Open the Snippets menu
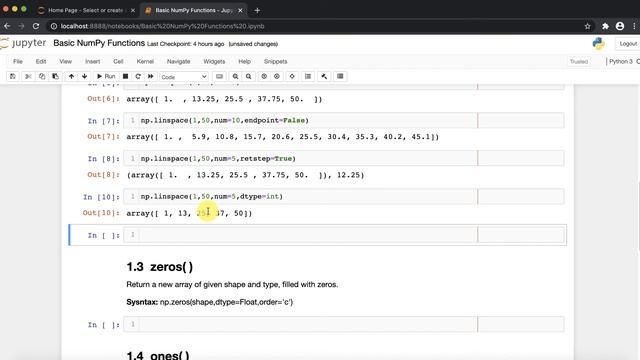This screenshot has height=360, width=640. pos(276,61)
